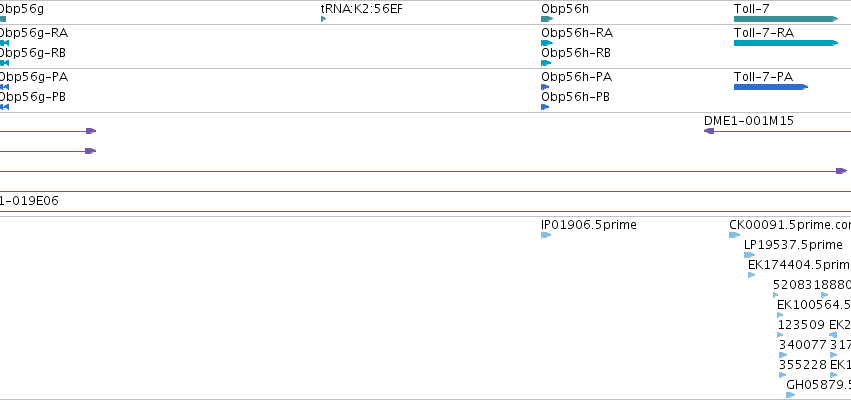Select the LP19537.5prime EST marker
Screen dimensions: 851x400
[x=750, y=255]
